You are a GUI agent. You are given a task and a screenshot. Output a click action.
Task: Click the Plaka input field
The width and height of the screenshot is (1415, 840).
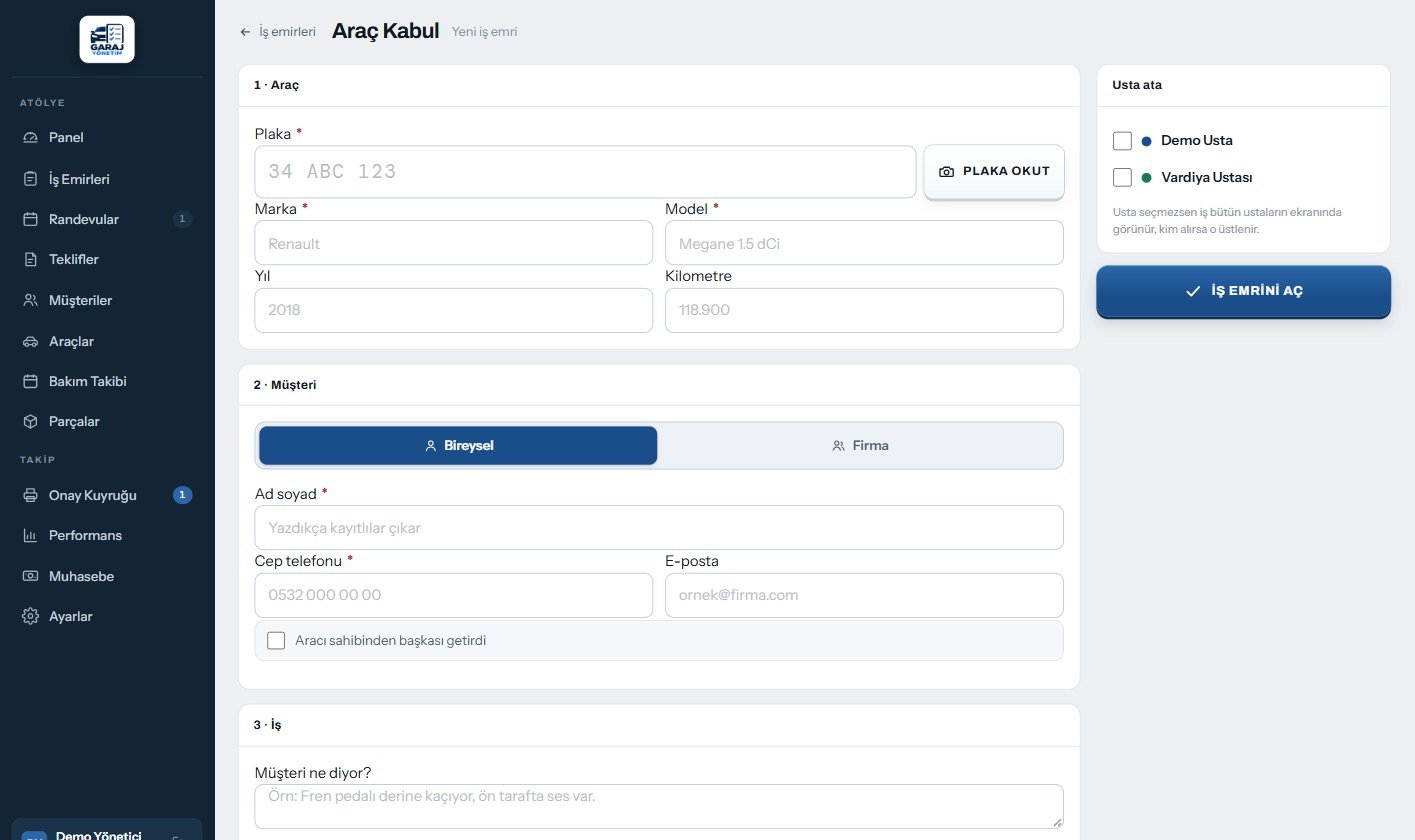(x=585, y=172)
